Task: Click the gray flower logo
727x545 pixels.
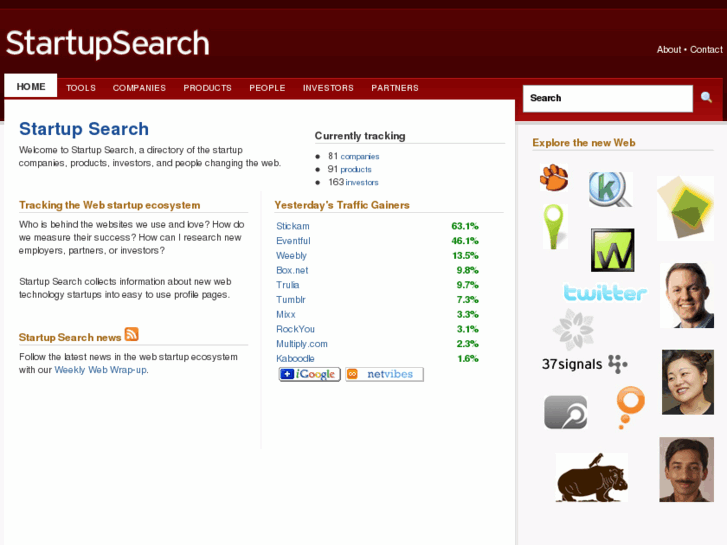Action: tap(574, 329)
